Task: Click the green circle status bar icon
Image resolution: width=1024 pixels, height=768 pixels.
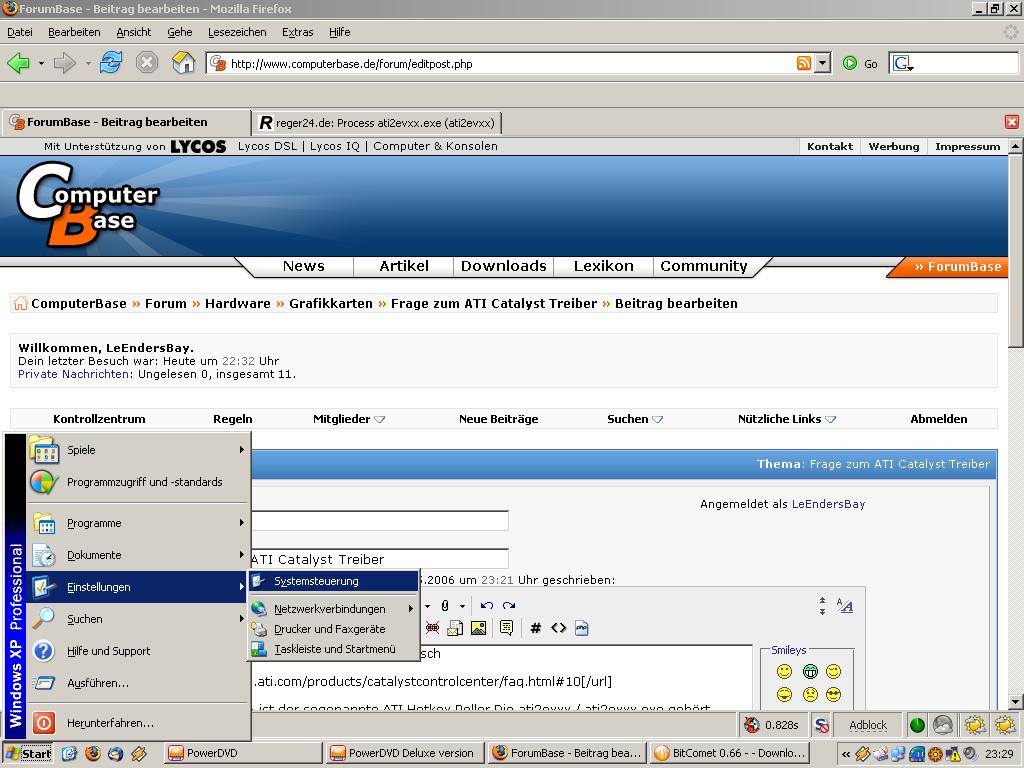Action: (917, 725)
